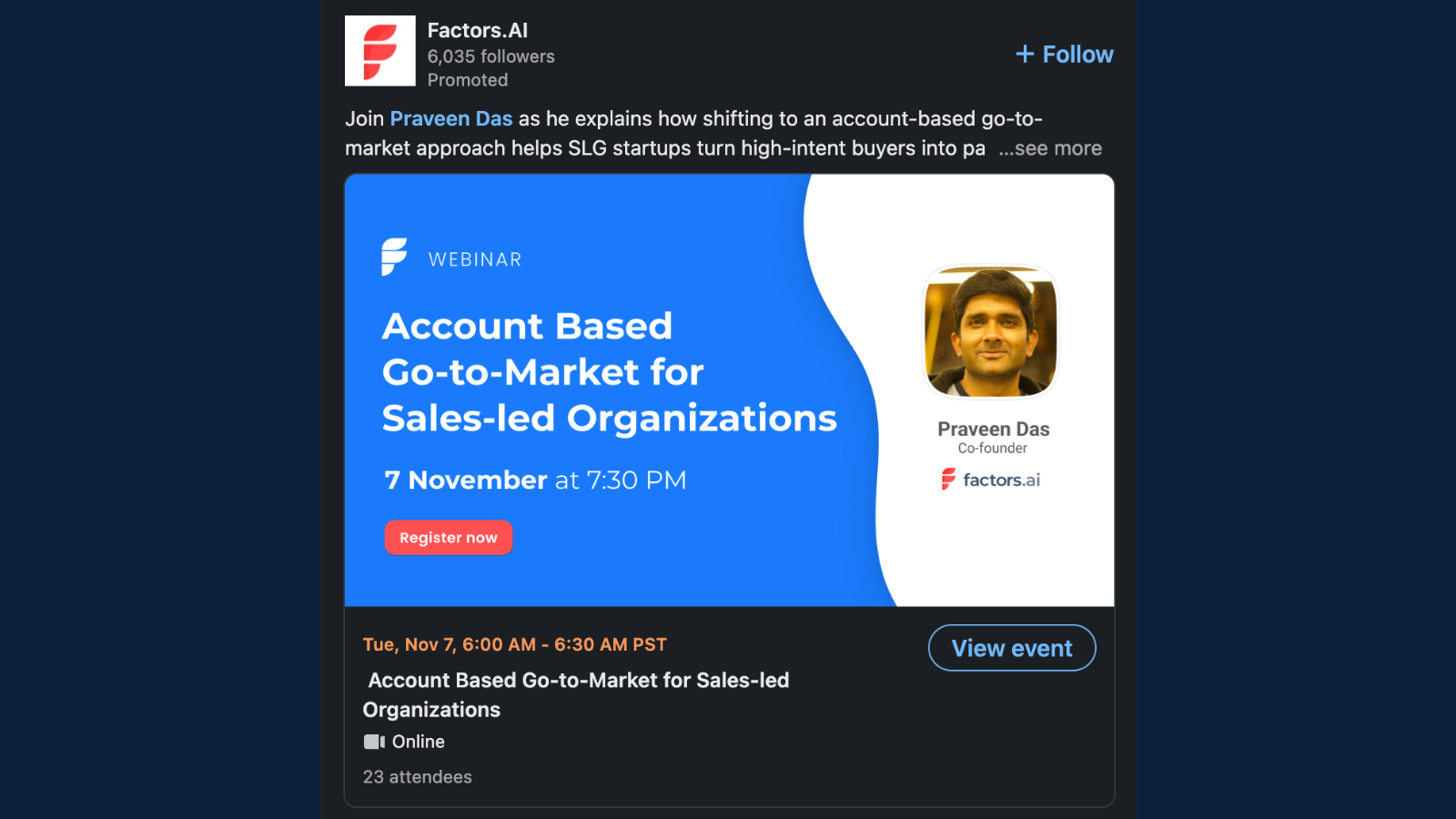This screenshot has height=819, width=1456.
Task: Toggle following Factors.AI
Action: pos(1063,54)
